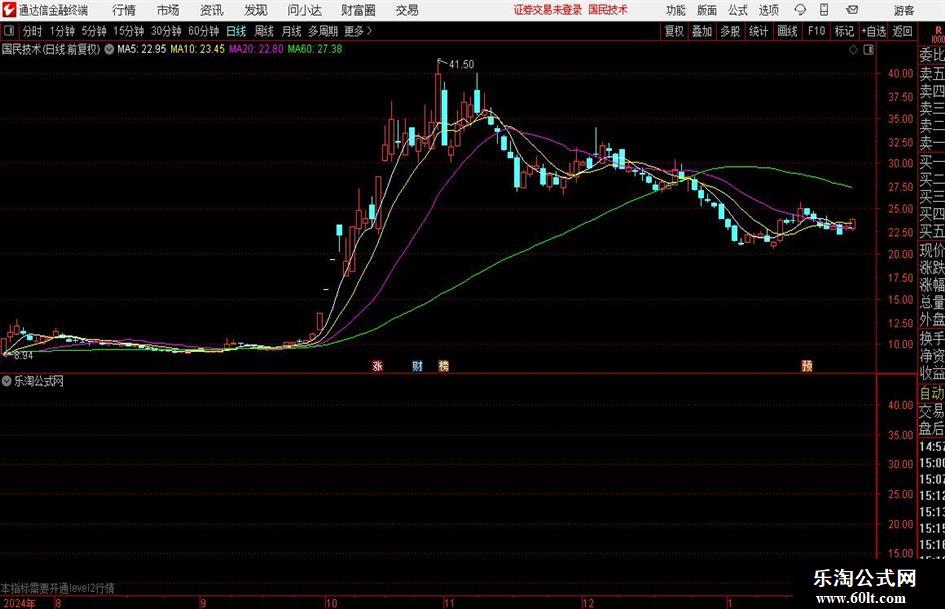Click the MA60: 27.38 label
Viewport: 945px width, 609px height.
315,49
